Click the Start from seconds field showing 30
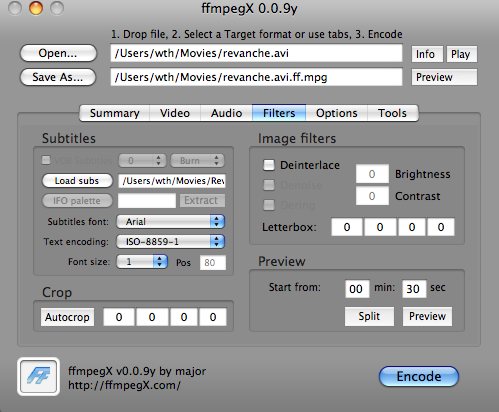 point(414,289)
